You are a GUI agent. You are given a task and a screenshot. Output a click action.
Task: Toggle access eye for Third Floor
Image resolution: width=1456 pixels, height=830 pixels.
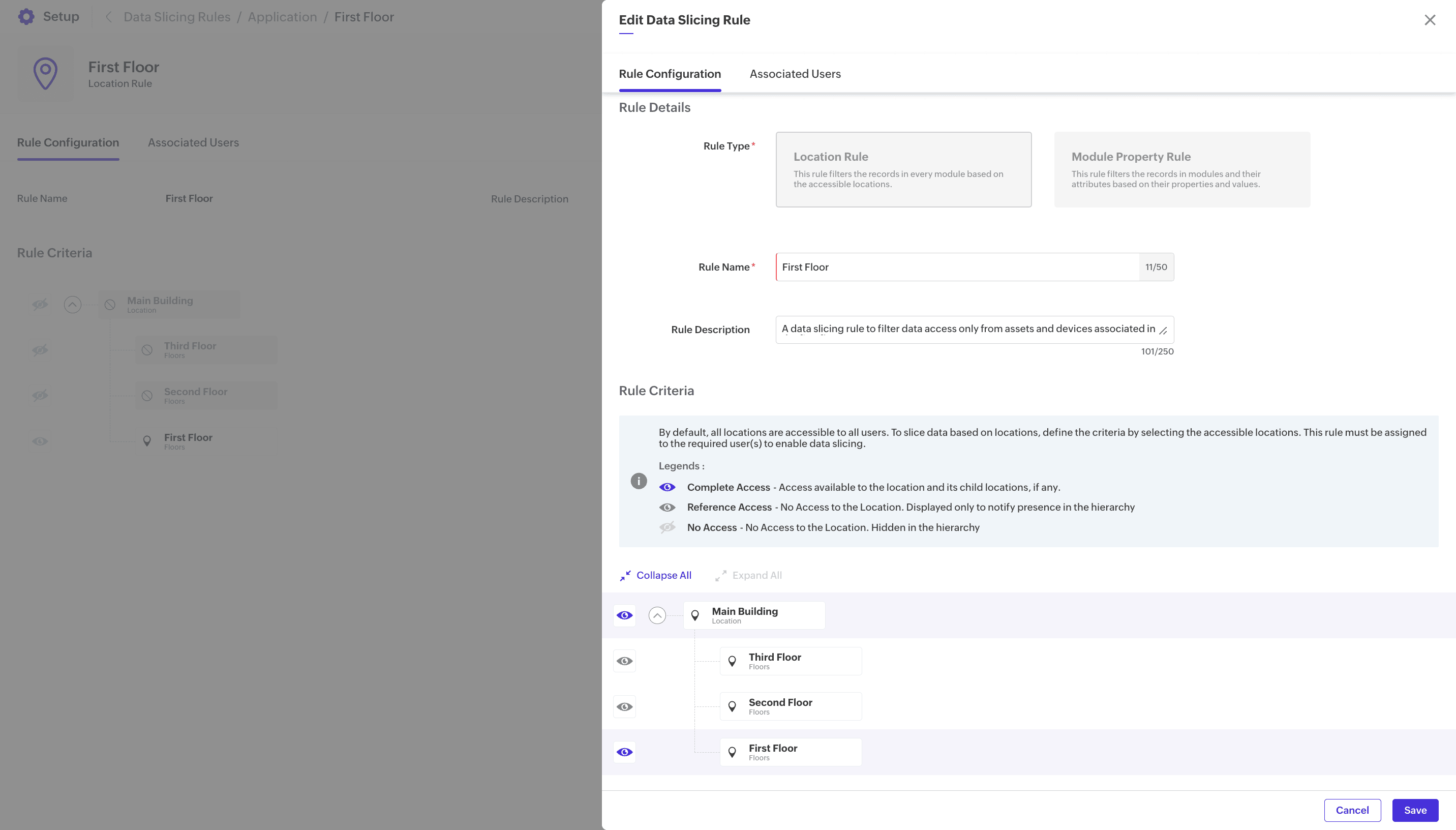click(624, 661)
